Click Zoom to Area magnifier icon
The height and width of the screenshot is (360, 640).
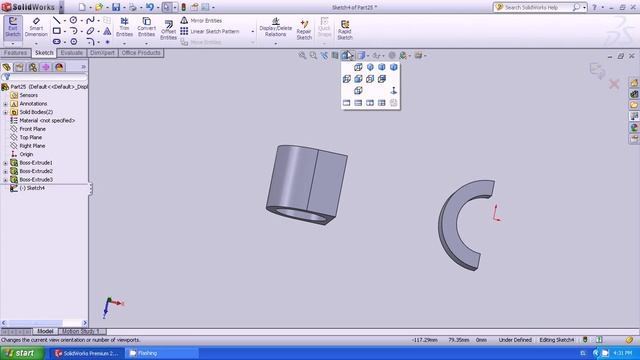coord(313,55)
